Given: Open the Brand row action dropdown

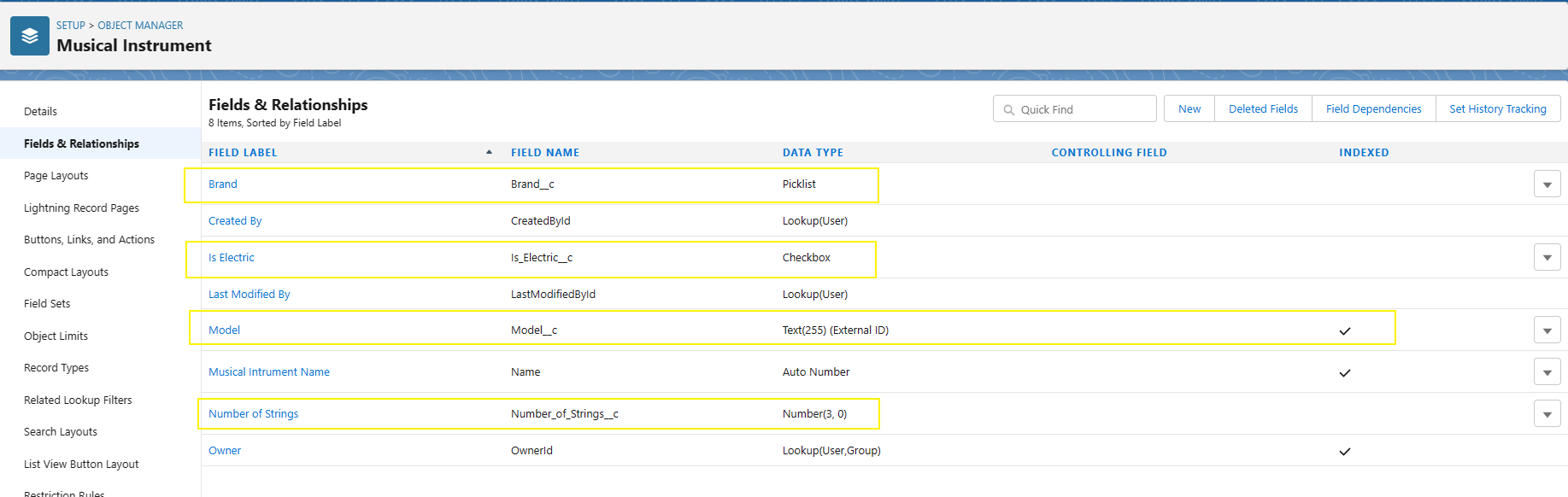Looking at the screenshot, I should point(1547,184).
